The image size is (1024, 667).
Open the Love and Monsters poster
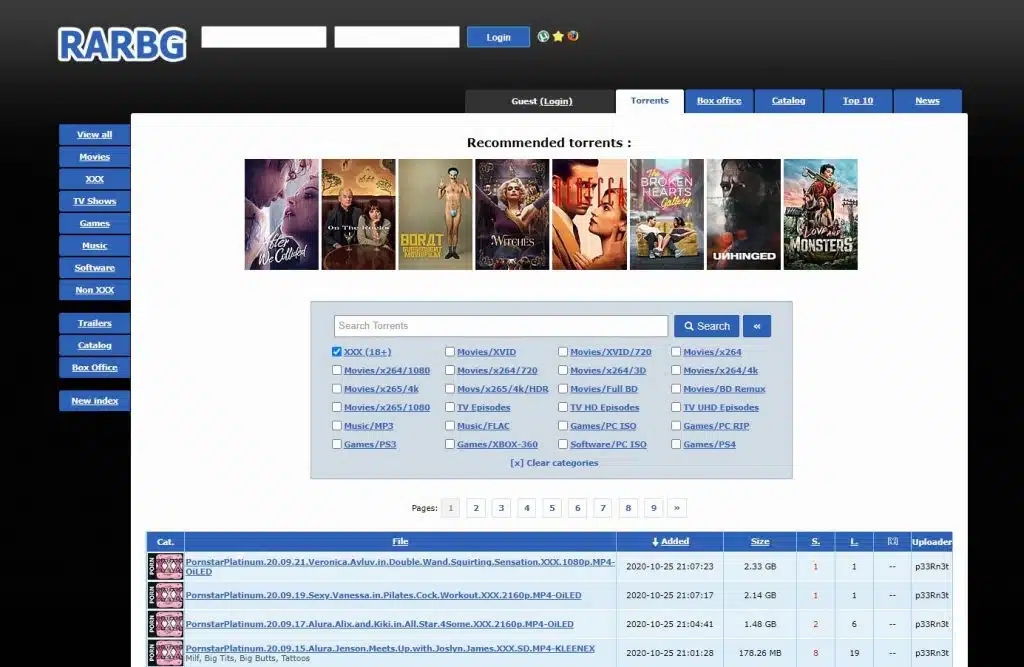[x=821, y=214]
